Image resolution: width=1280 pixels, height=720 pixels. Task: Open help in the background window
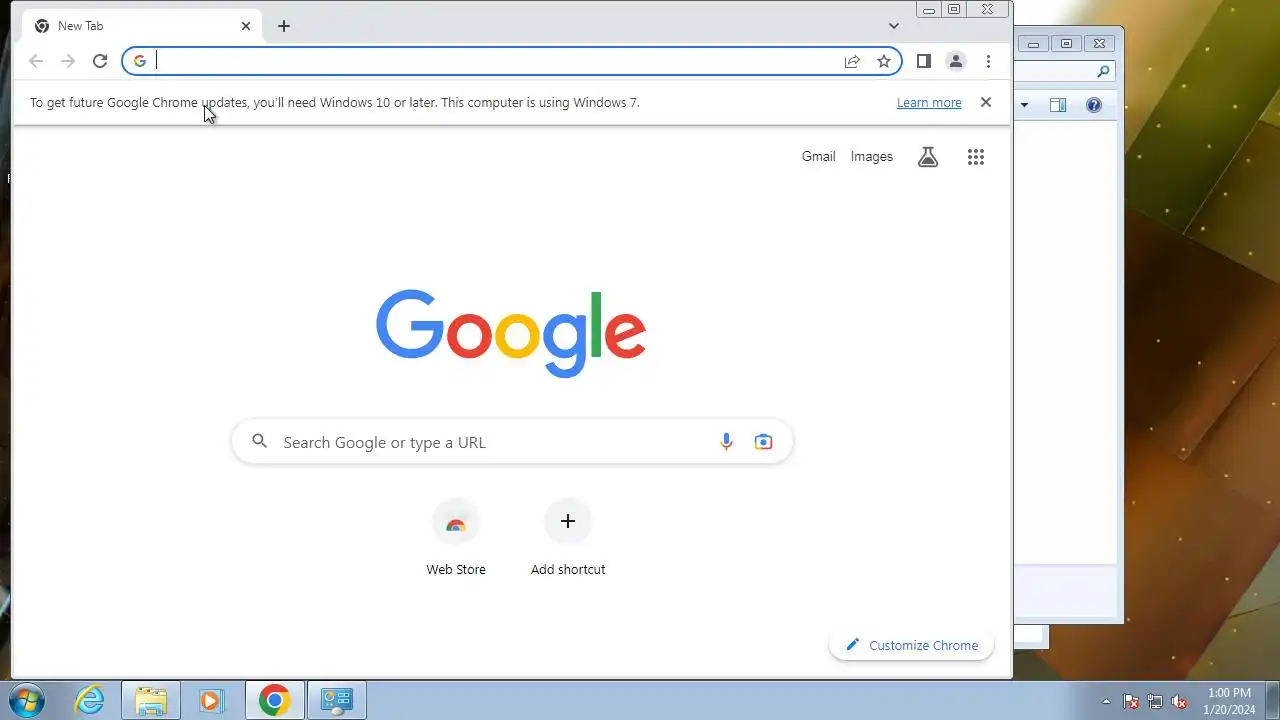1094,105
